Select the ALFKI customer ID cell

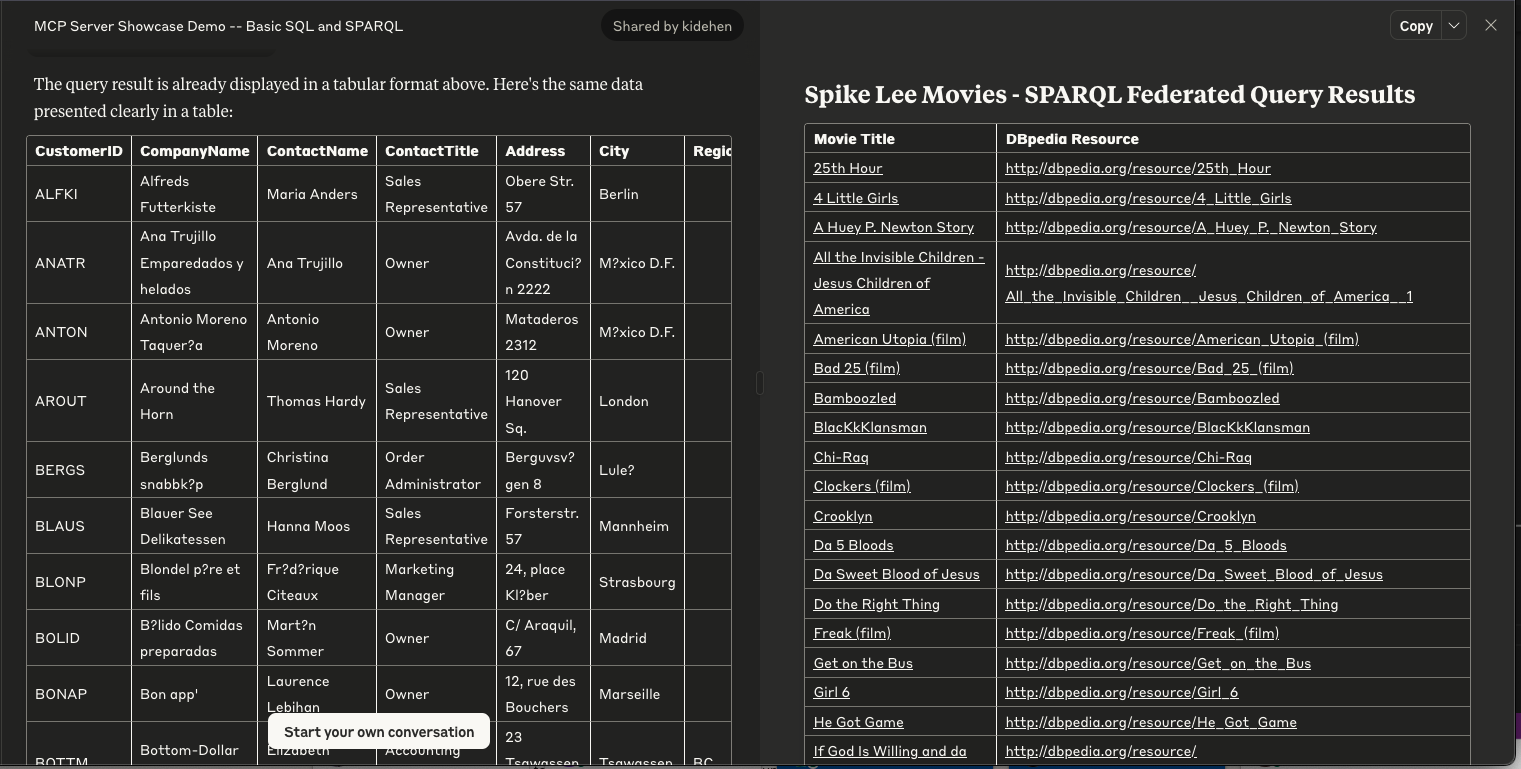coord(79,194)
